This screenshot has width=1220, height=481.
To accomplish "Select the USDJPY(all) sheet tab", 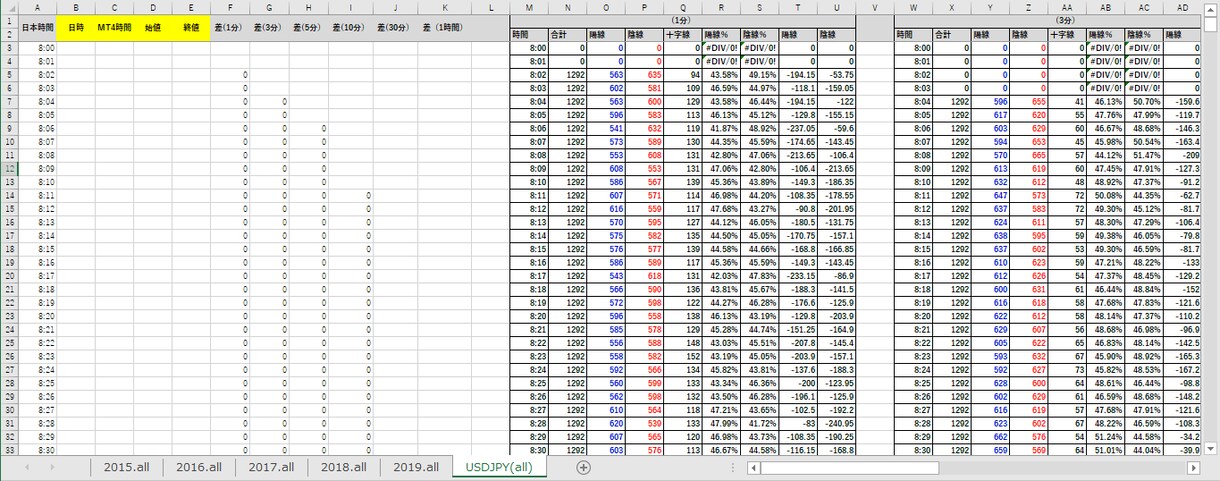I will coord(500,466).
